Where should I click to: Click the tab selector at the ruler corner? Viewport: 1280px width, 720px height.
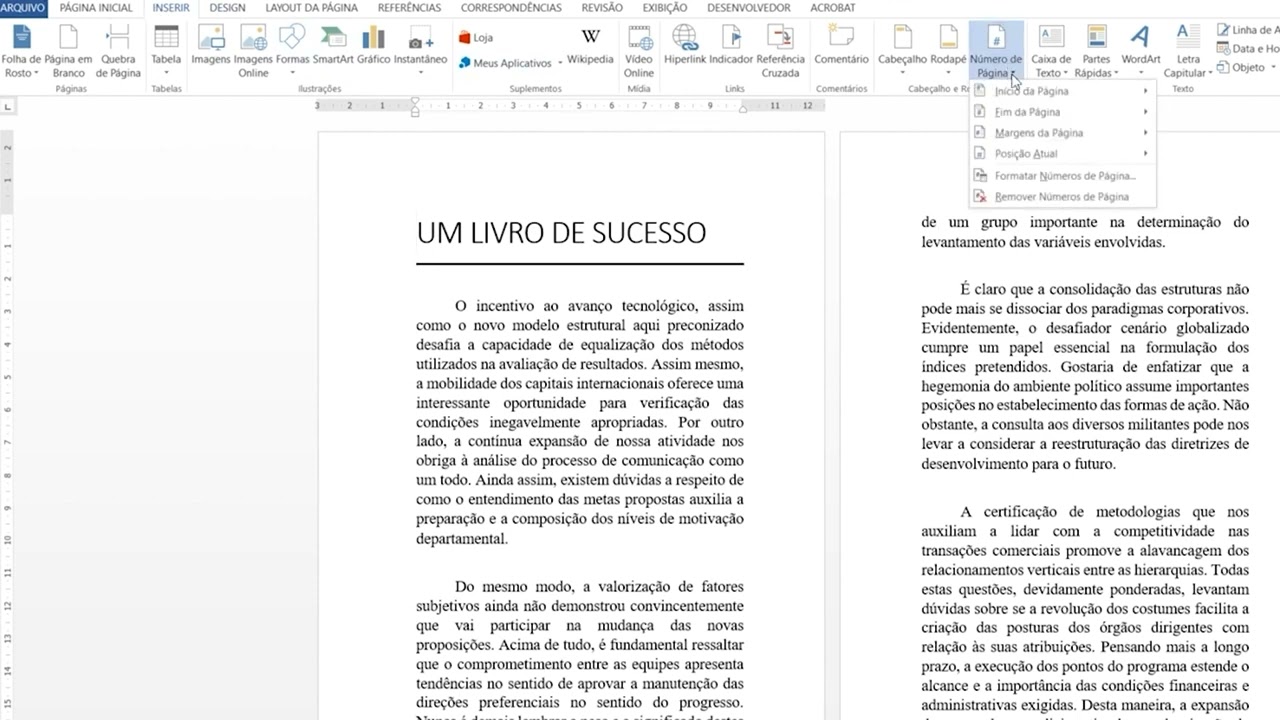click(8, 106)
